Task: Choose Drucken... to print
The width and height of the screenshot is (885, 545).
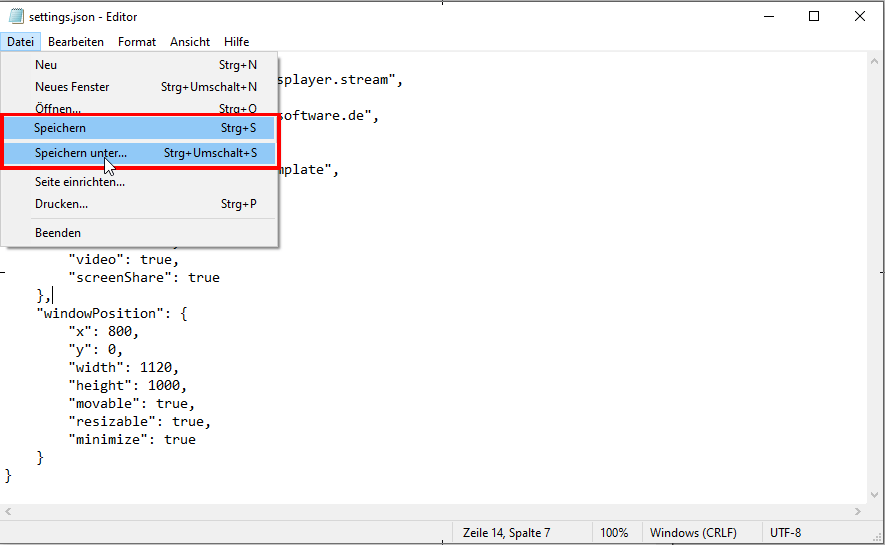Action: click(x=61, y=204)
